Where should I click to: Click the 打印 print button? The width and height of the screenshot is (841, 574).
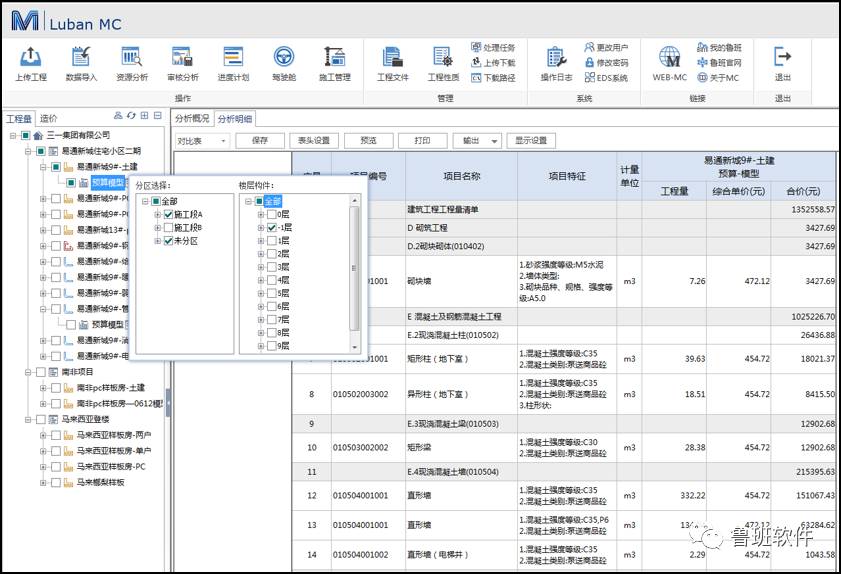423,141
